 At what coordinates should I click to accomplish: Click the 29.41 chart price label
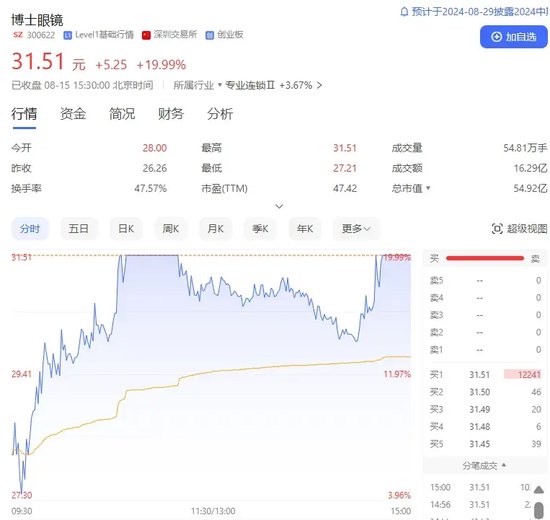[x=21, y=374]
